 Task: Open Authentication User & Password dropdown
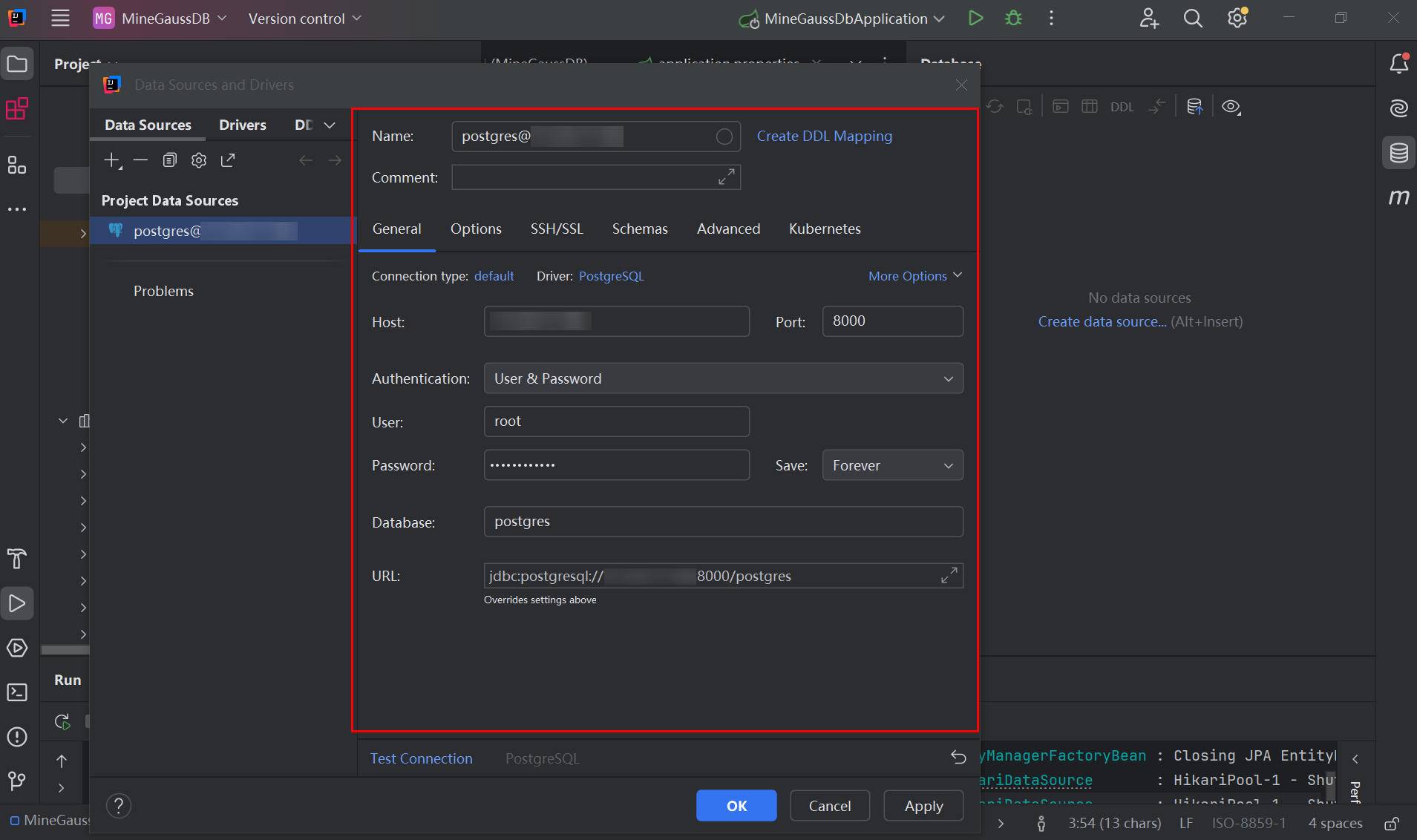click(x=724, y=378)
